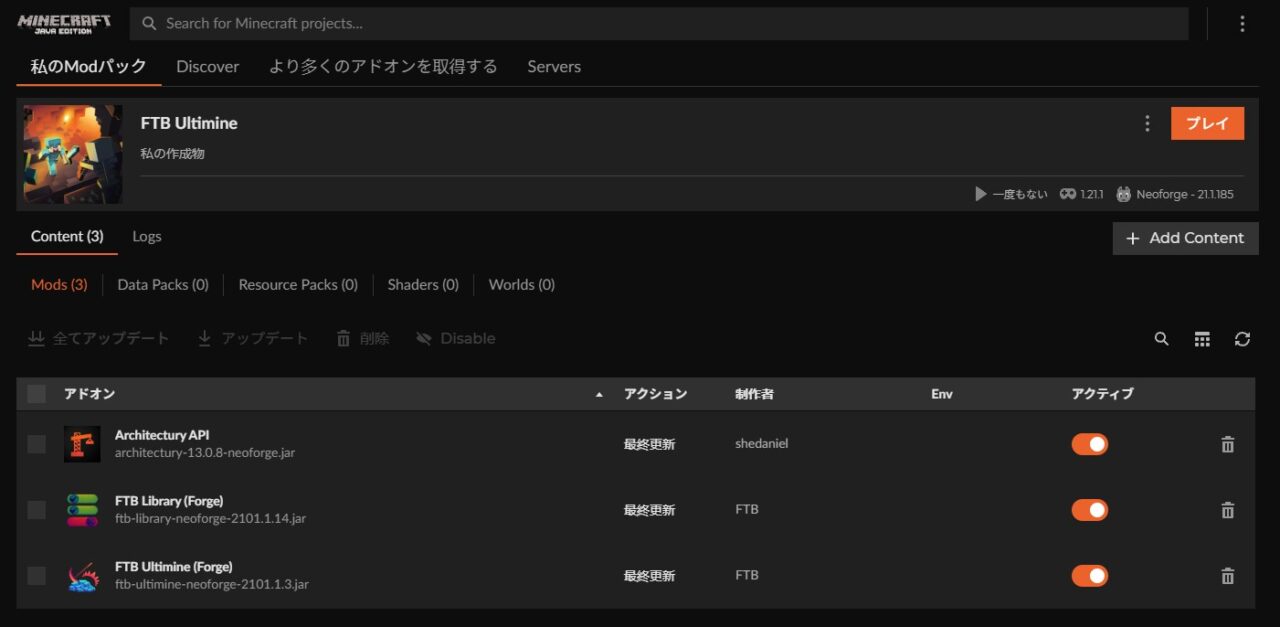Screen dimensions: 1280x627
Task: Click the FTB Ultimine modpack thumbnail
Action: (73, 155)
